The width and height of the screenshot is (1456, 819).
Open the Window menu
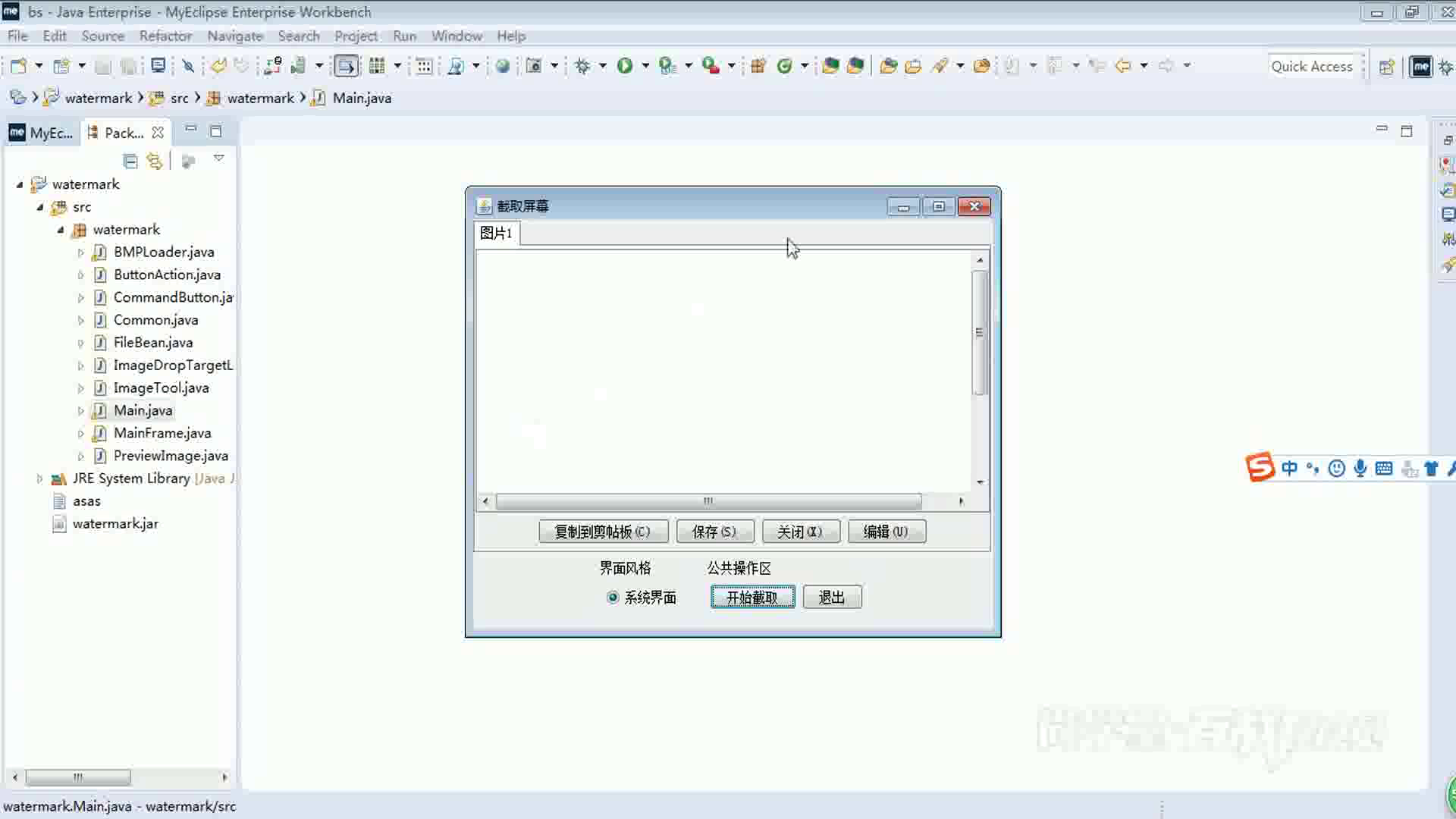457,36
